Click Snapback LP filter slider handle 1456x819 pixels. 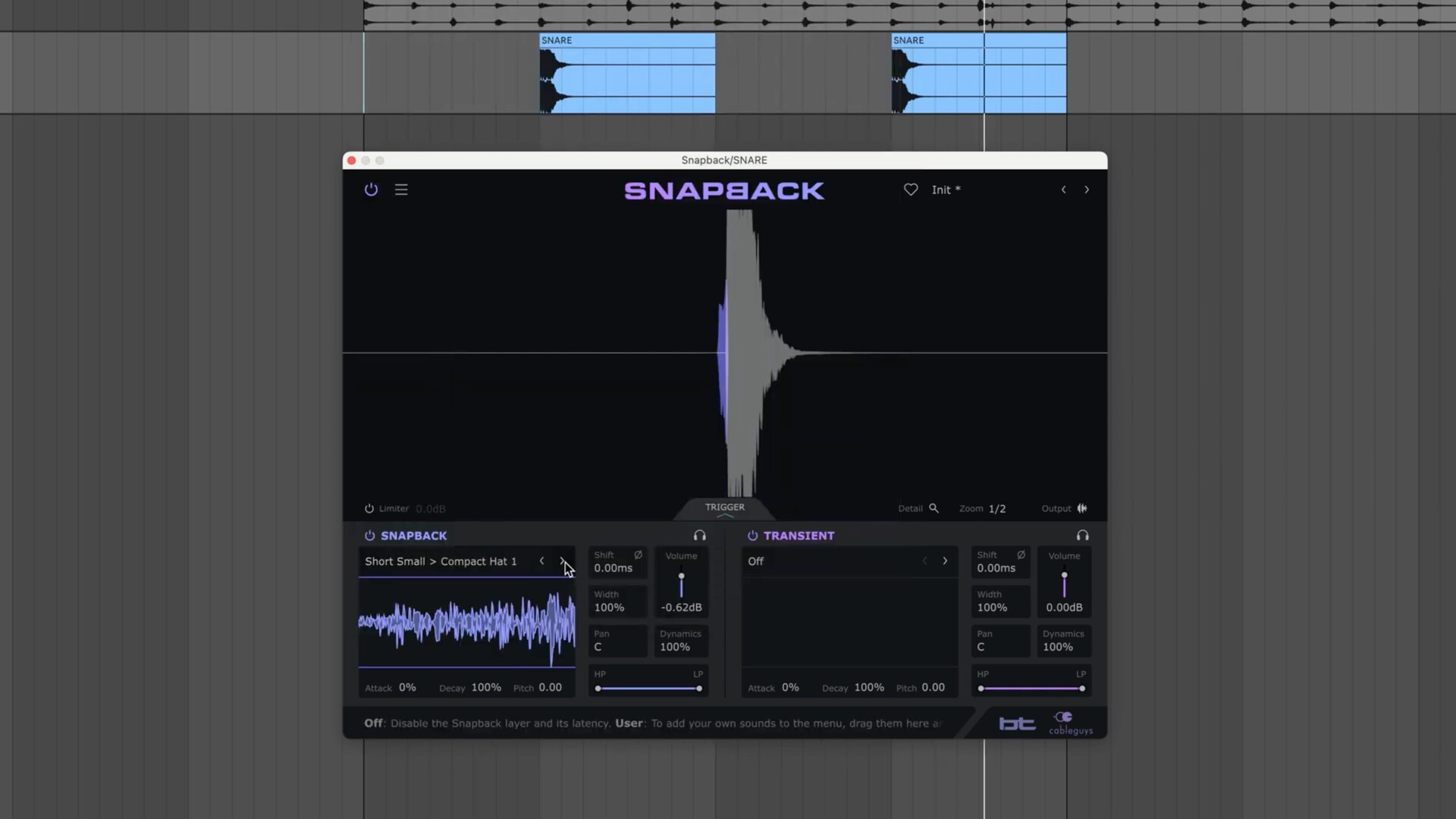[698, 689]
